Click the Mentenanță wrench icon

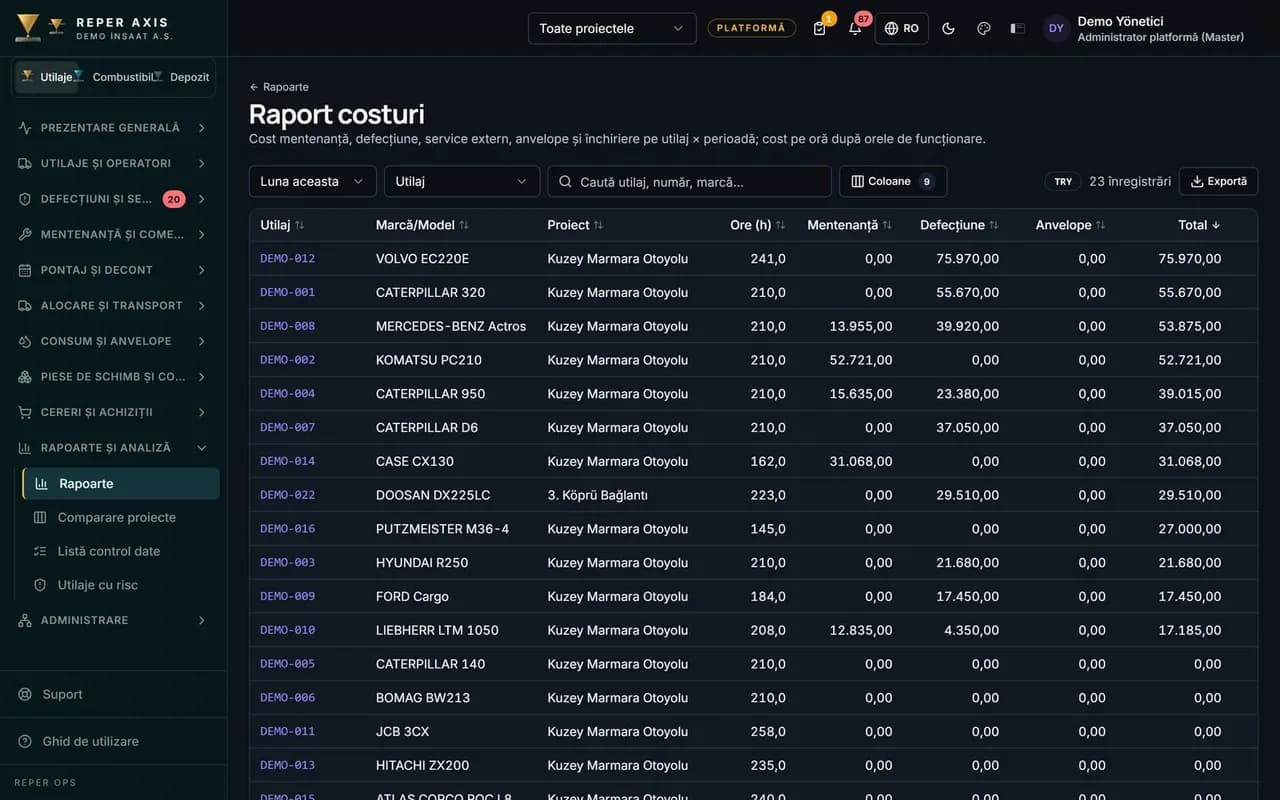point(25,234)
